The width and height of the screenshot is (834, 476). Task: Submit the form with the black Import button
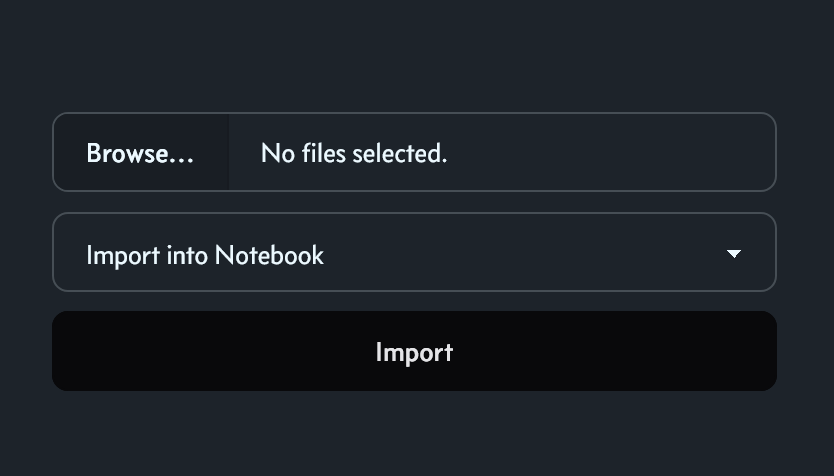click(x=414, y=351)
